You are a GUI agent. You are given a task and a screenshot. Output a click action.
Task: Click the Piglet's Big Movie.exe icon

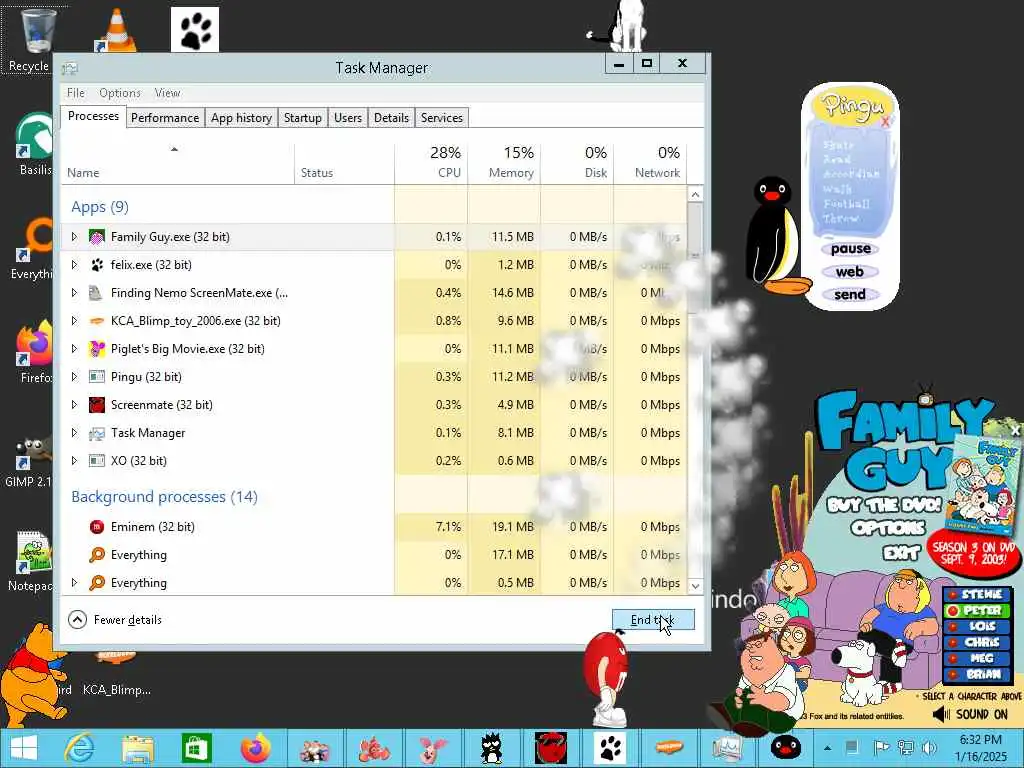(x=97, y=349)
